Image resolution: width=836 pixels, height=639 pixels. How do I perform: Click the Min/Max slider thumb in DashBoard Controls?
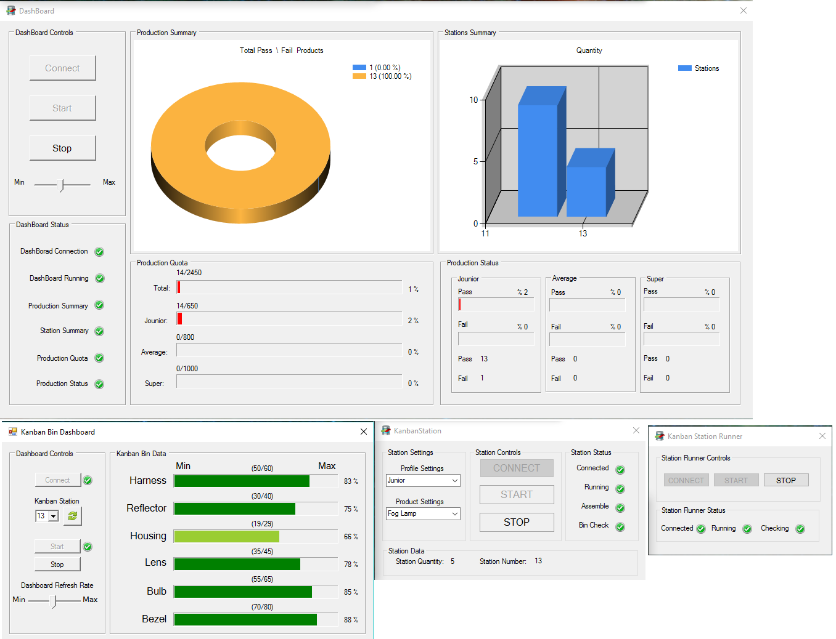(62, 185)
